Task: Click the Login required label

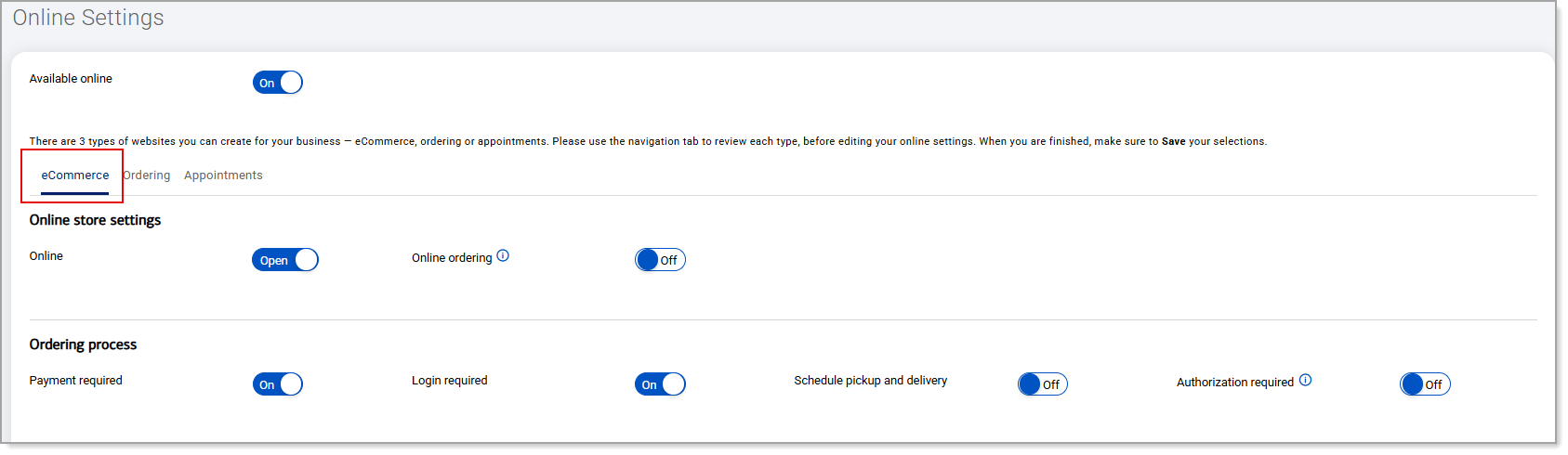Action: point(450,381)
